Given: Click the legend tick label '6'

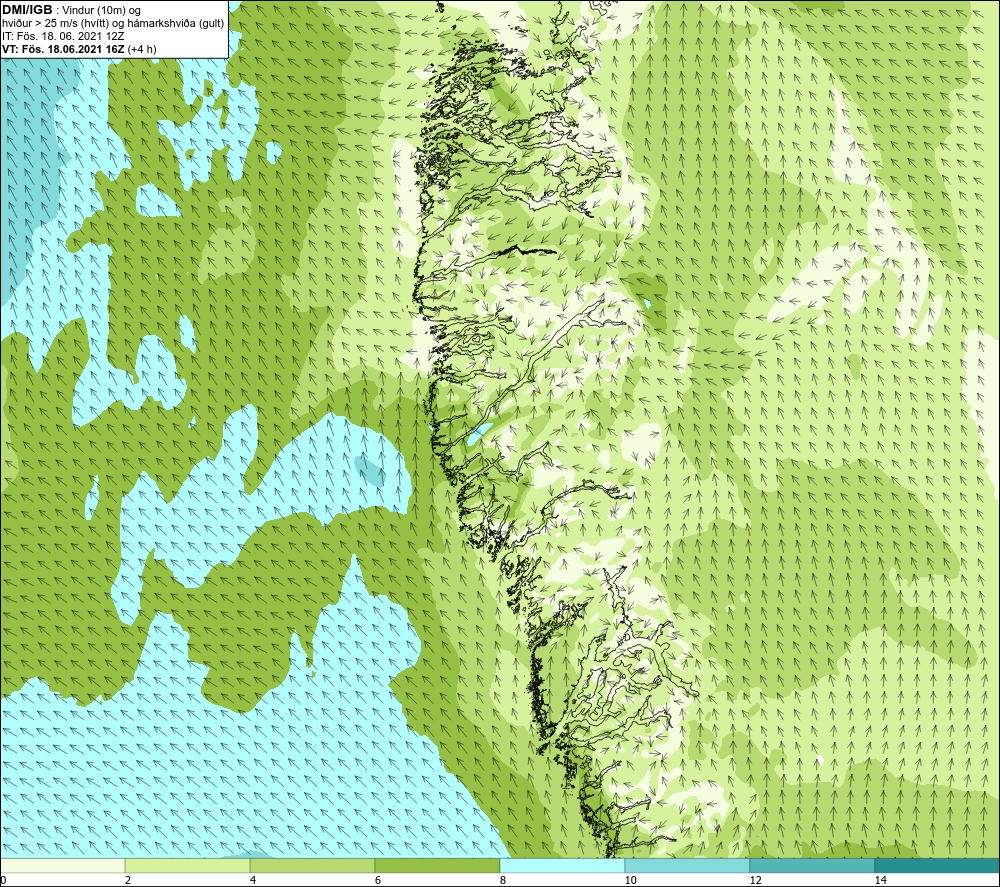Looking at the screenshot, I should pyautogui.click(x=378, y=880).
